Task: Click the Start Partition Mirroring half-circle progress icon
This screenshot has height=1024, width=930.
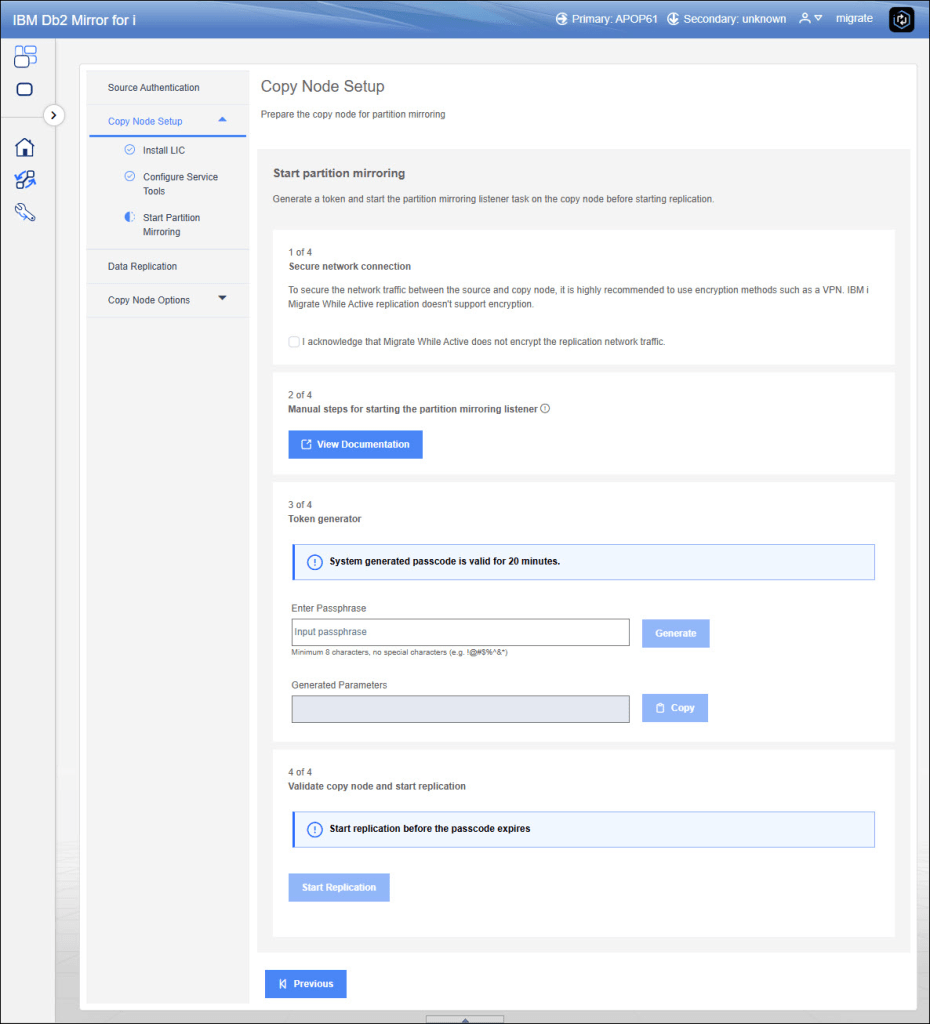Action: (129, 217)
